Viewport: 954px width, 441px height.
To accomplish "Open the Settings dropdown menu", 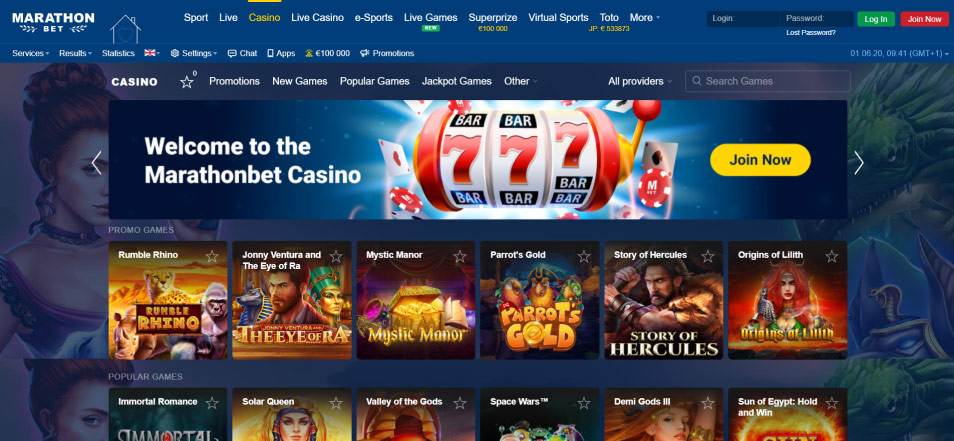I will coord(193,54).
